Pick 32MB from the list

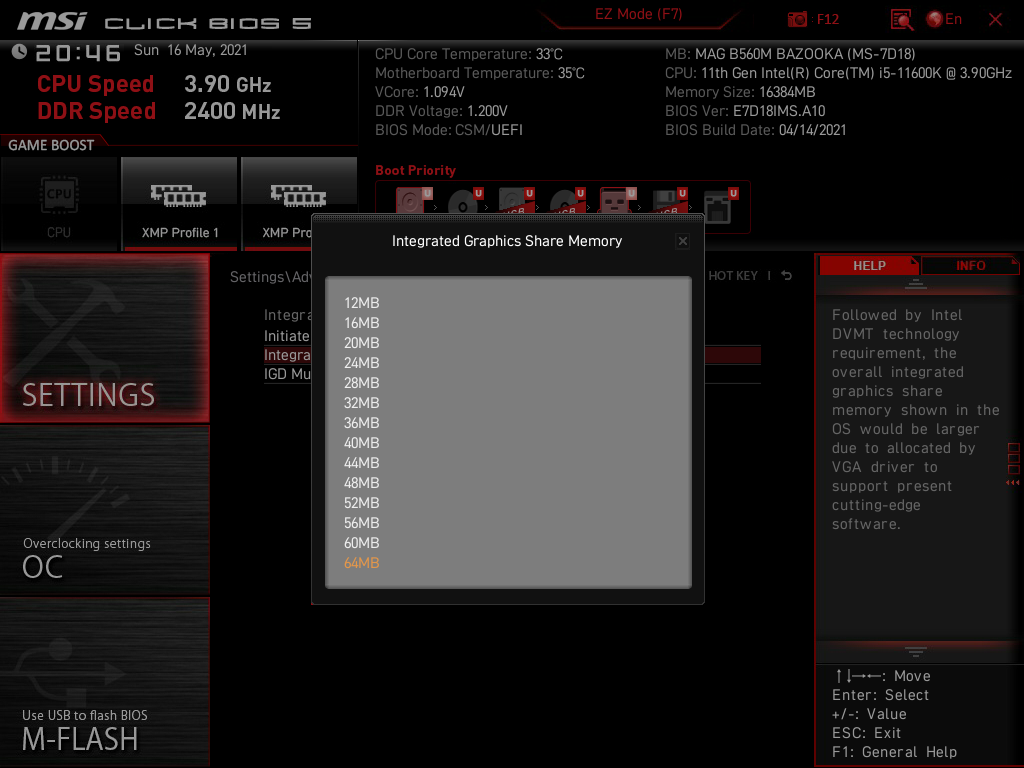361,403
